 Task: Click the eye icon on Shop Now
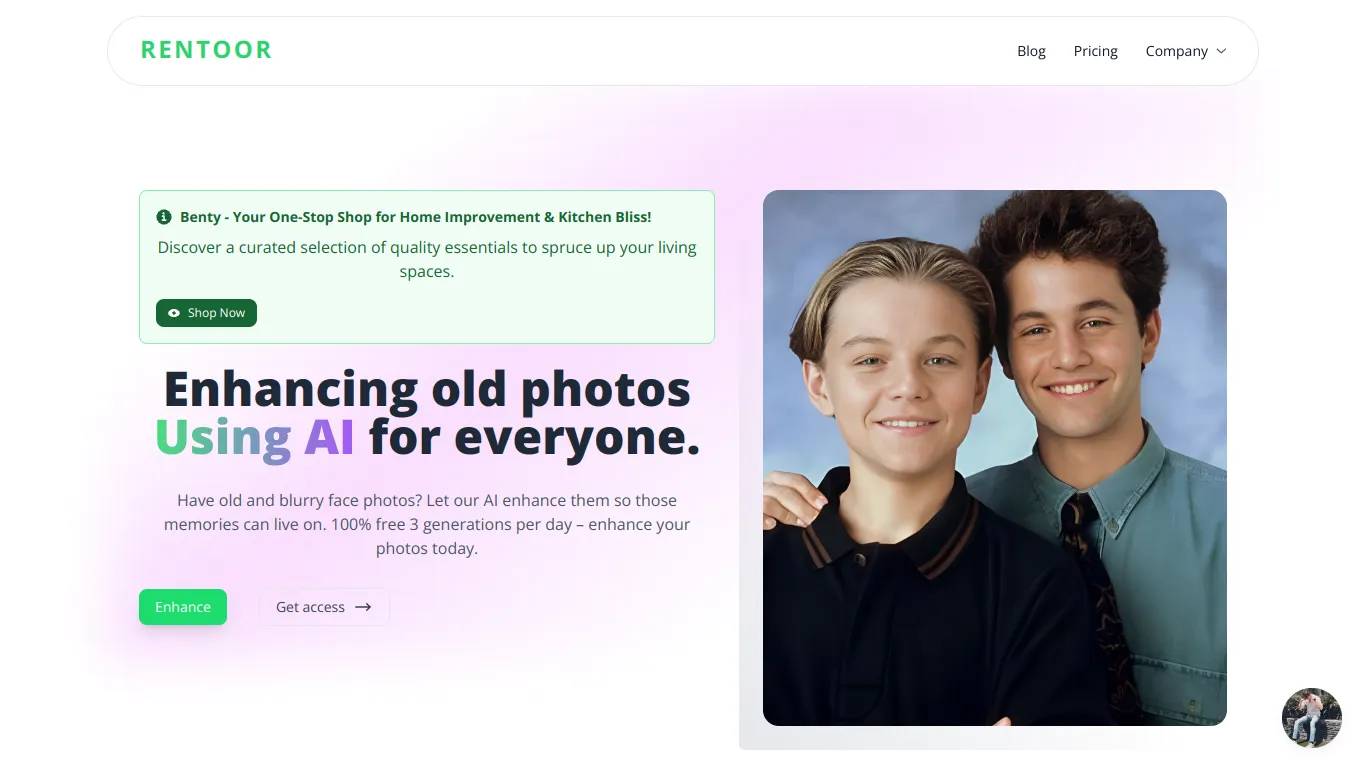[x=174, y=313]
